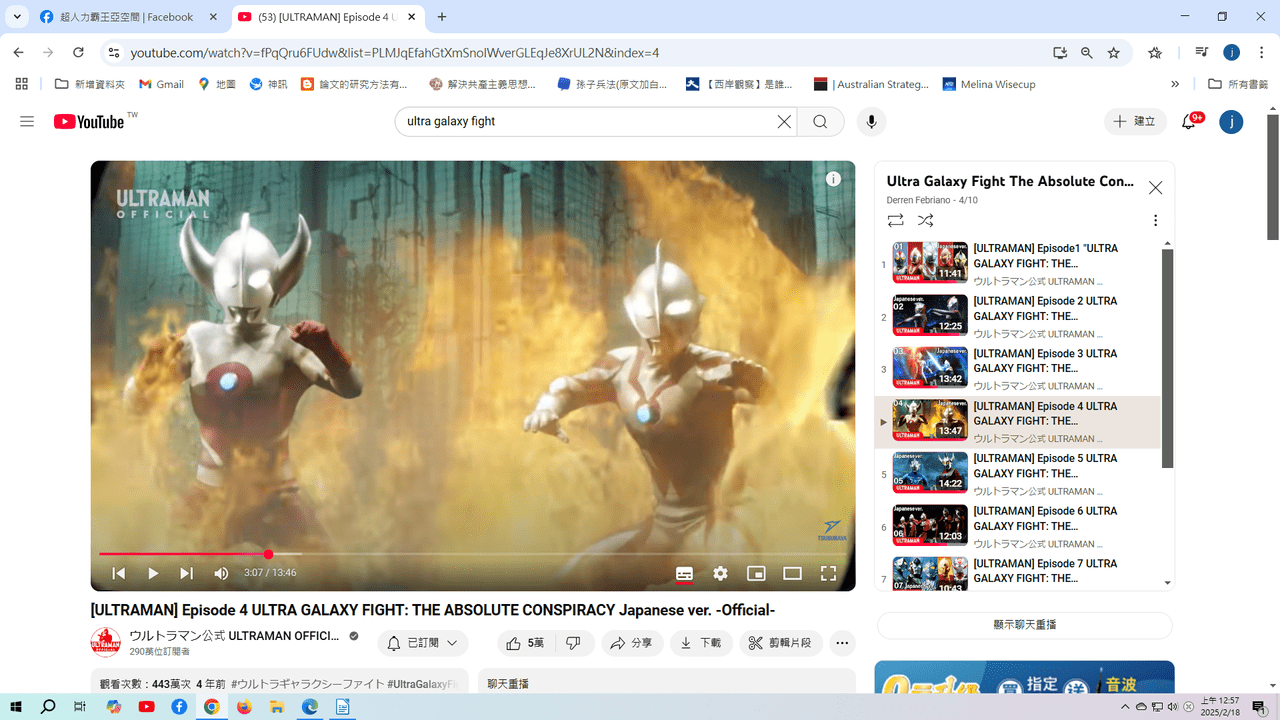Switch to miniplayer mode
Screen dimensions: 1280x720
[756, 573]
